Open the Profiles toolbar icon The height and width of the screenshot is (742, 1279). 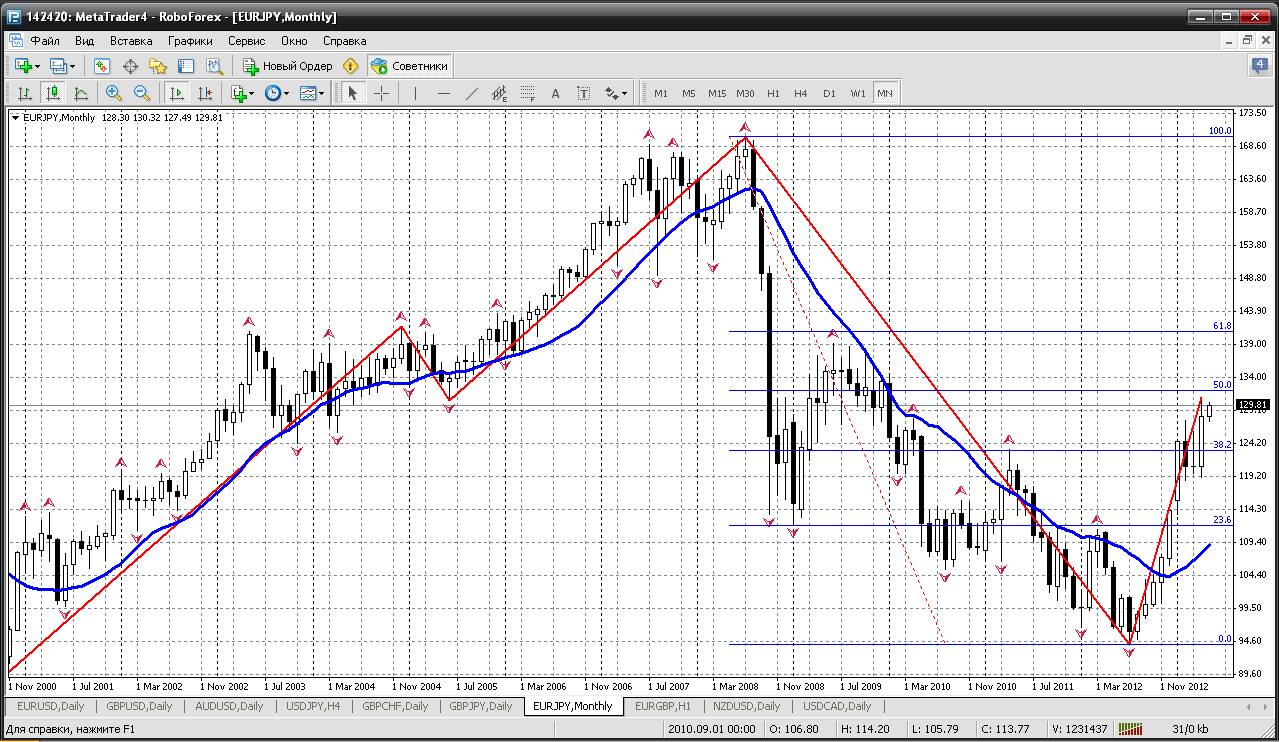[x=58, y=66]
